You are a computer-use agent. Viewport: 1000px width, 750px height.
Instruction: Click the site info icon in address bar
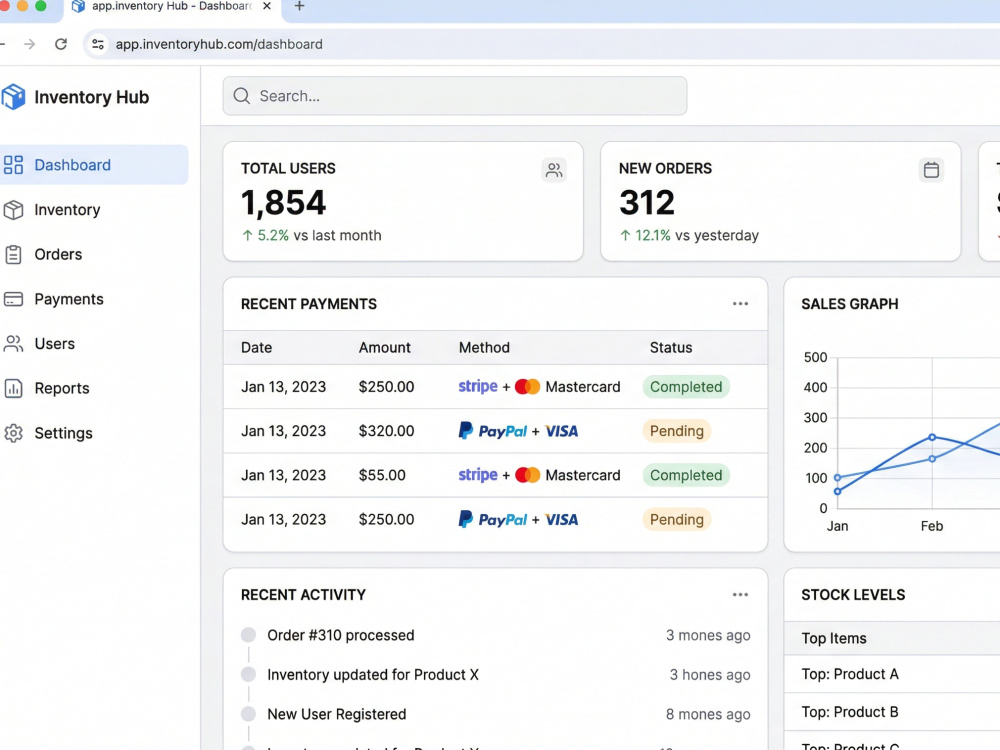(98, 44)
